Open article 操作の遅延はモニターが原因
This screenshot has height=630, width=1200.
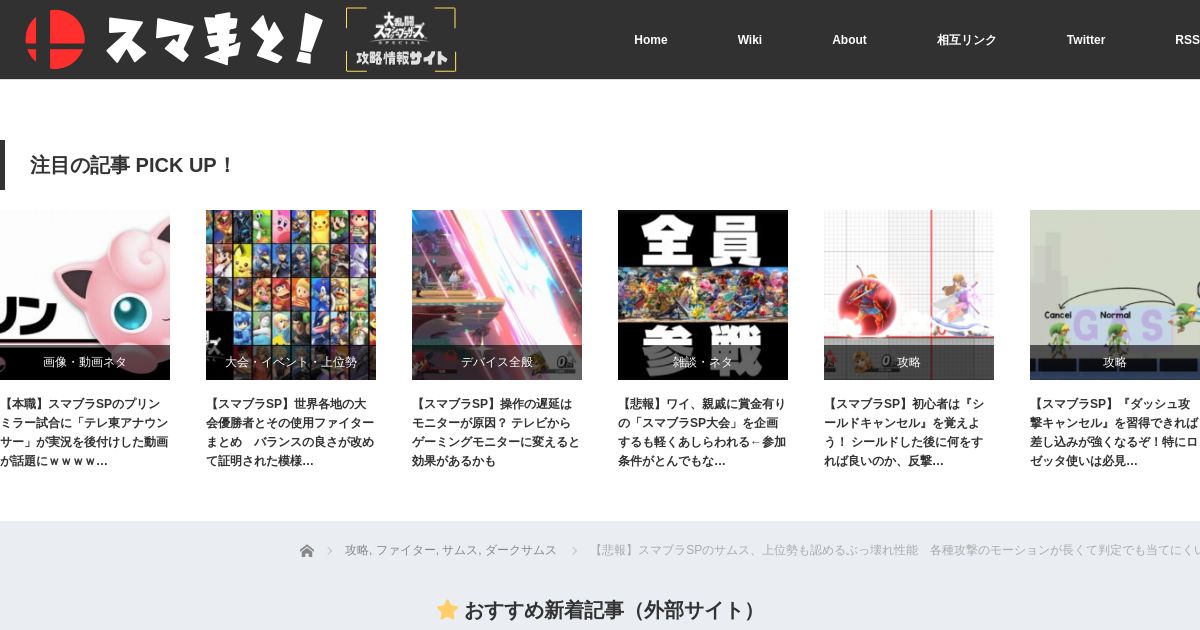tap(497, 432)
